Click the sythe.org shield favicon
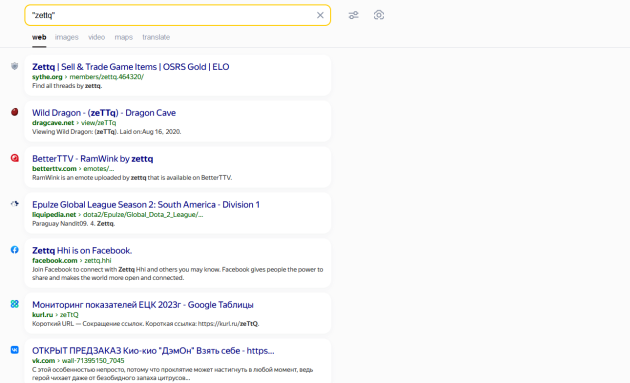 tap(14, 66)
